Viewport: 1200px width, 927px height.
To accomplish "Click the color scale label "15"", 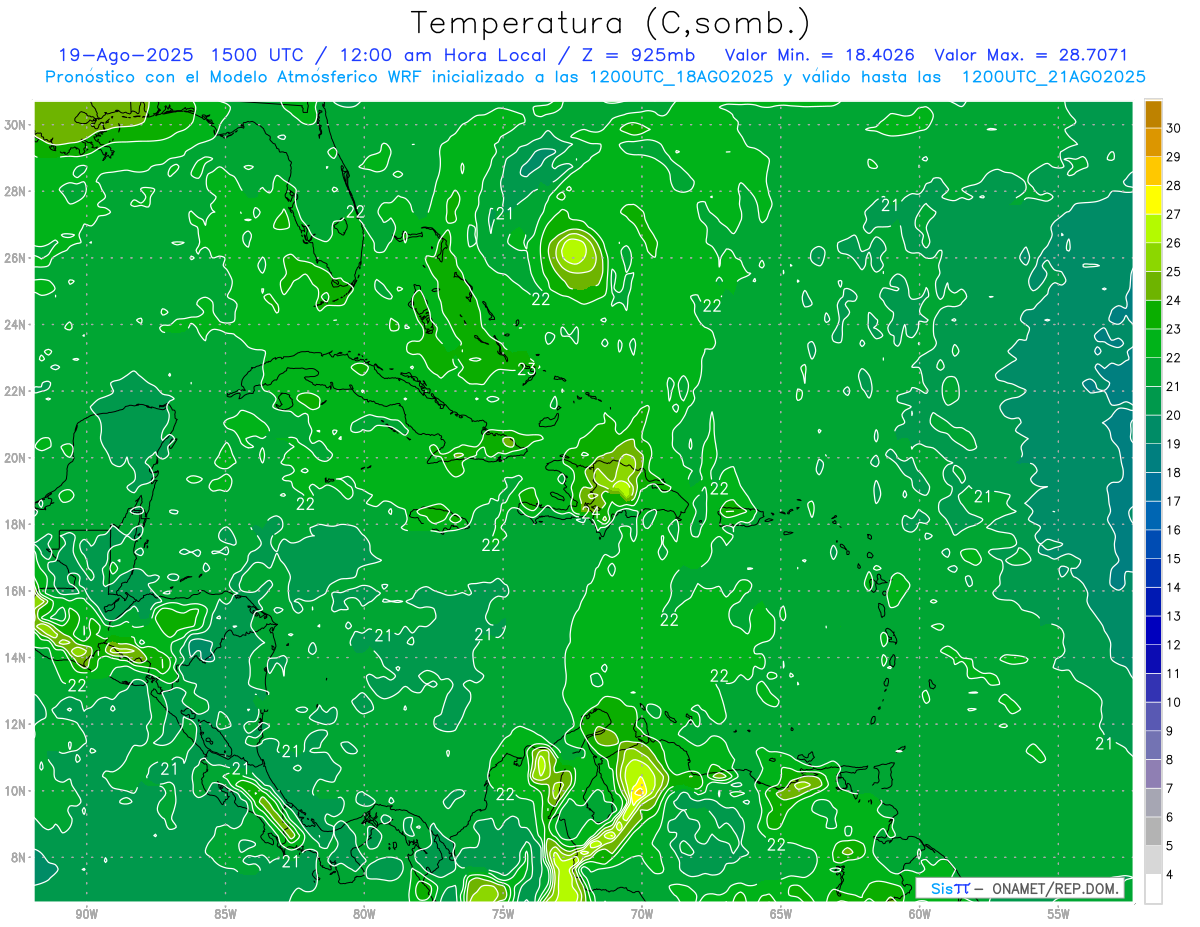I will tap(1173, 558).
